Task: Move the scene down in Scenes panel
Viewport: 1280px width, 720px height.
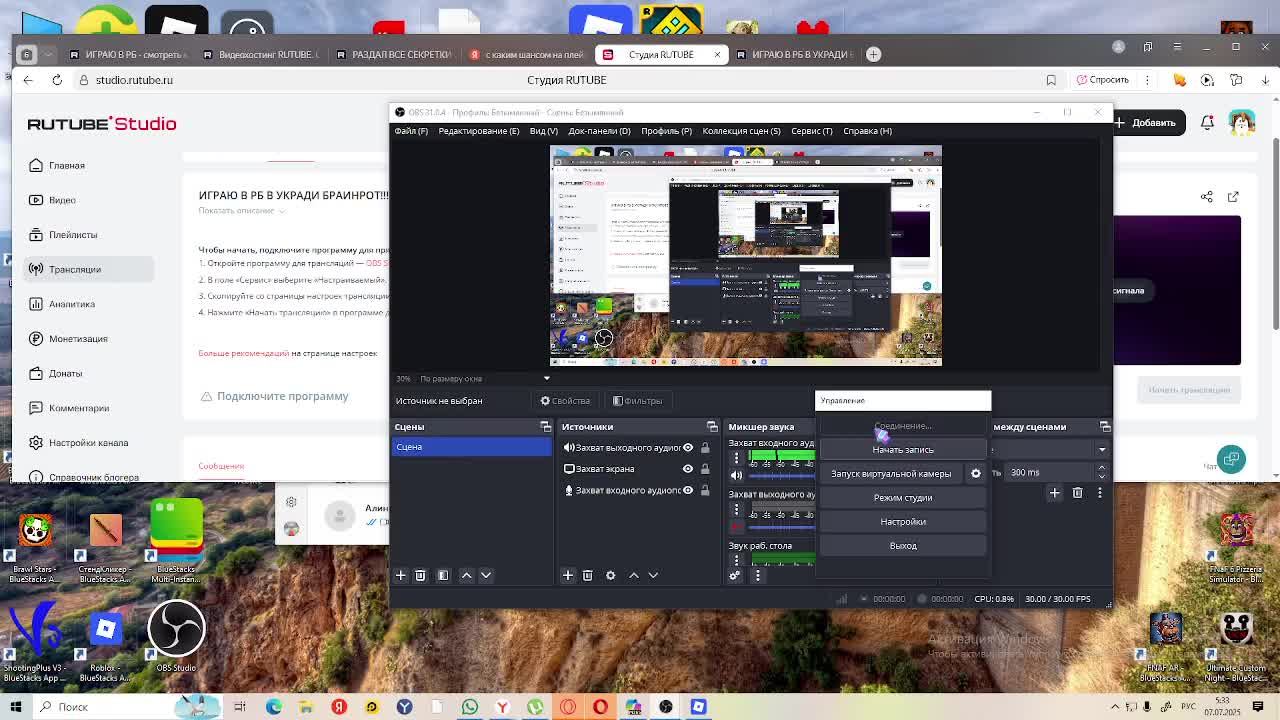Action: coord(486,575)
